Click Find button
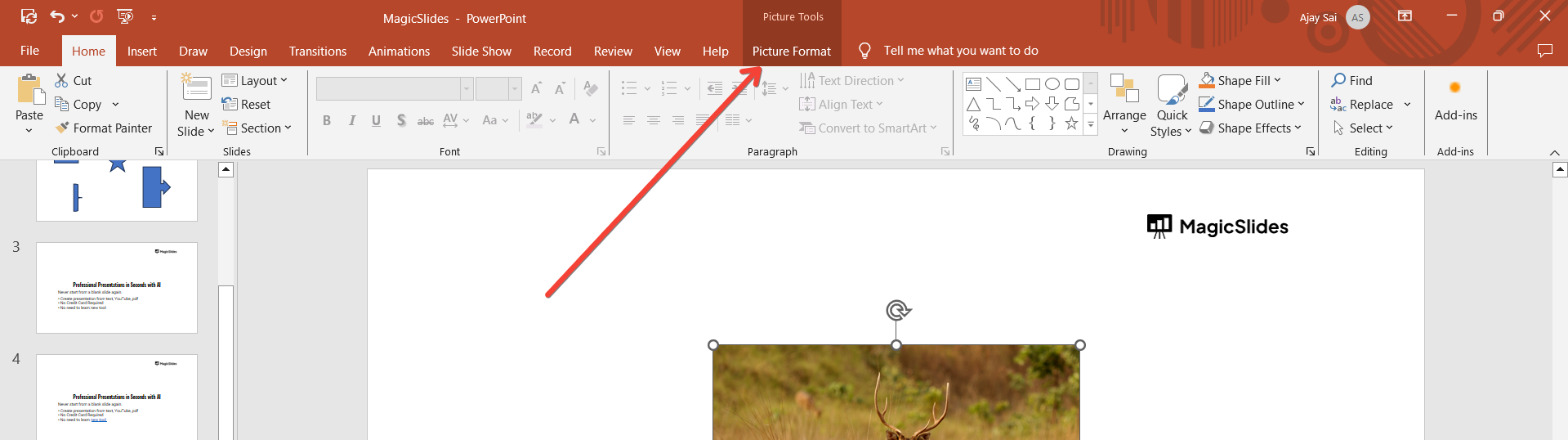 tap(1352, 80)
